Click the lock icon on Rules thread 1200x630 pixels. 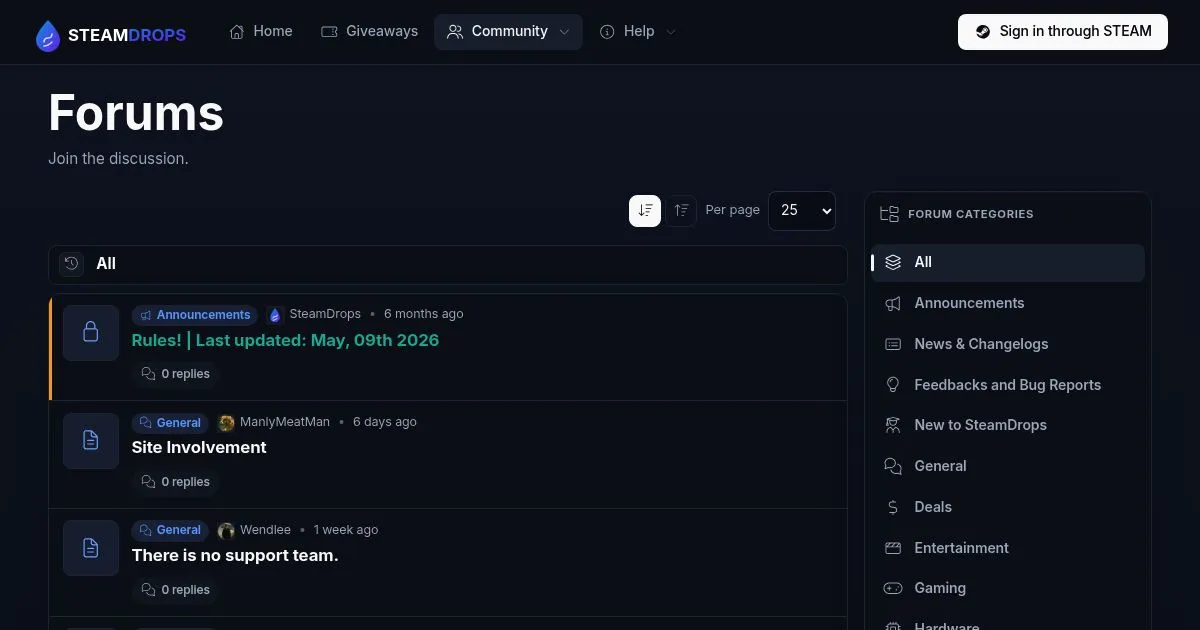91,333
